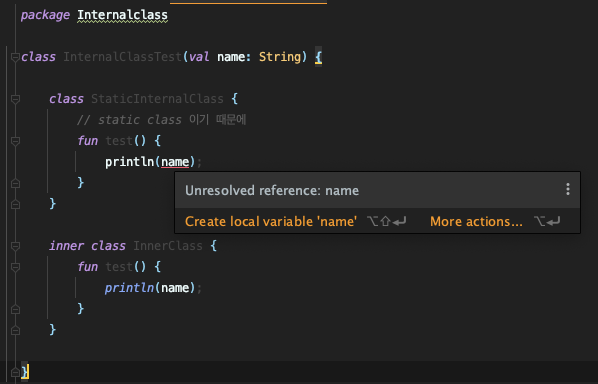Click the 'val' keyword in constructor

(x=199, y=57)
